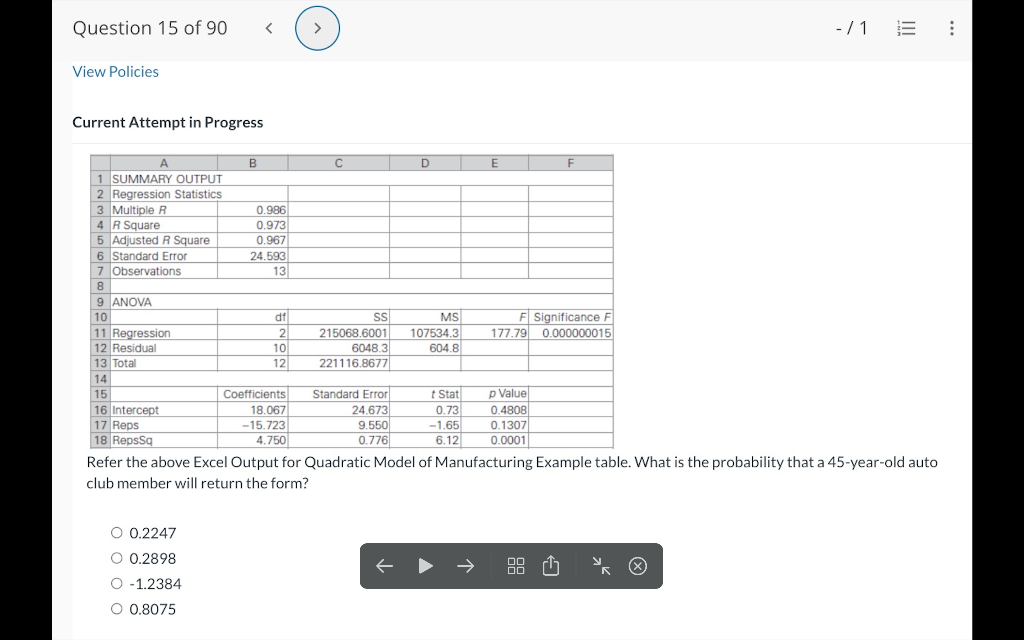Select the back arrow icon in the toolbar
The height and width of the screenshot is (640, 1024).
pos(385,566)
